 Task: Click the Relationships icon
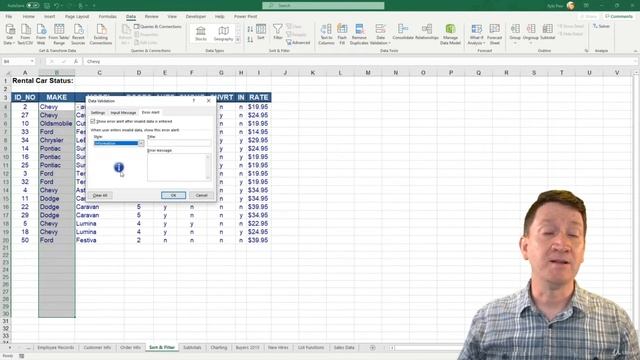click(427, 32)
